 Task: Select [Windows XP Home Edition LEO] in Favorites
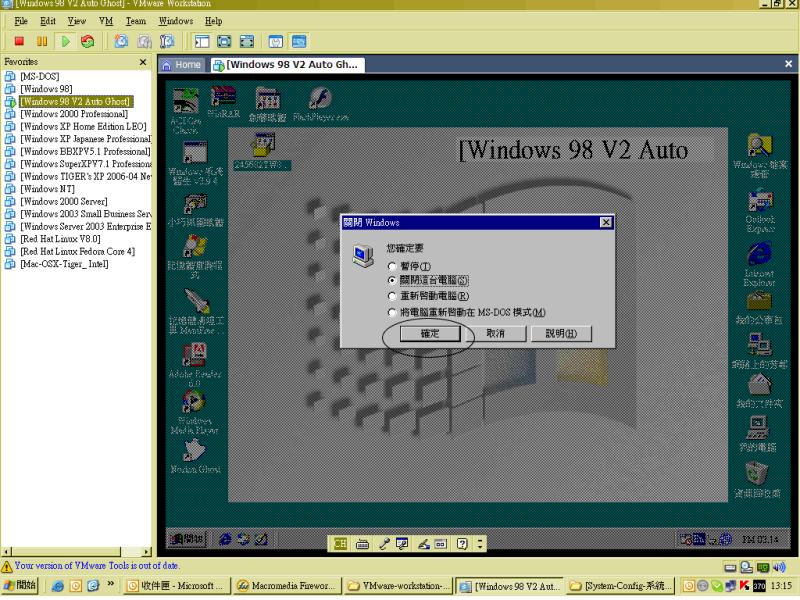83,127
